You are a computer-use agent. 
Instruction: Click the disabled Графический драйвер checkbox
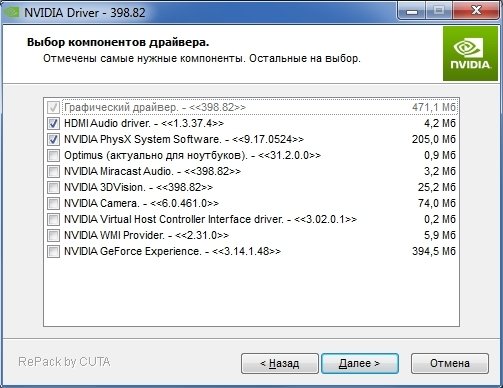coord(53,107)
